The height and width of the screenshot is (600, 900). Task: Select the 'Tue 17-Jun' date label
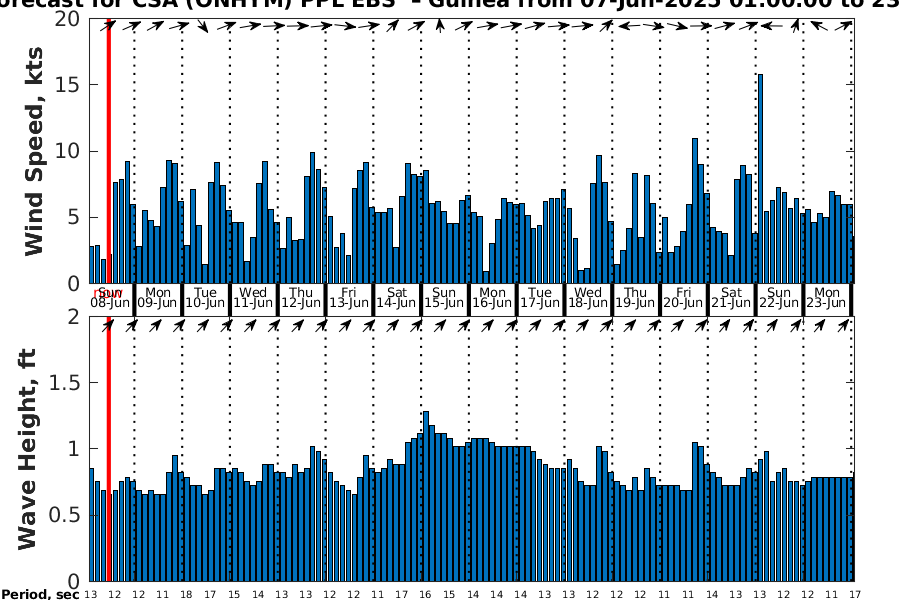pyautogui.click(x=540, y=298)
